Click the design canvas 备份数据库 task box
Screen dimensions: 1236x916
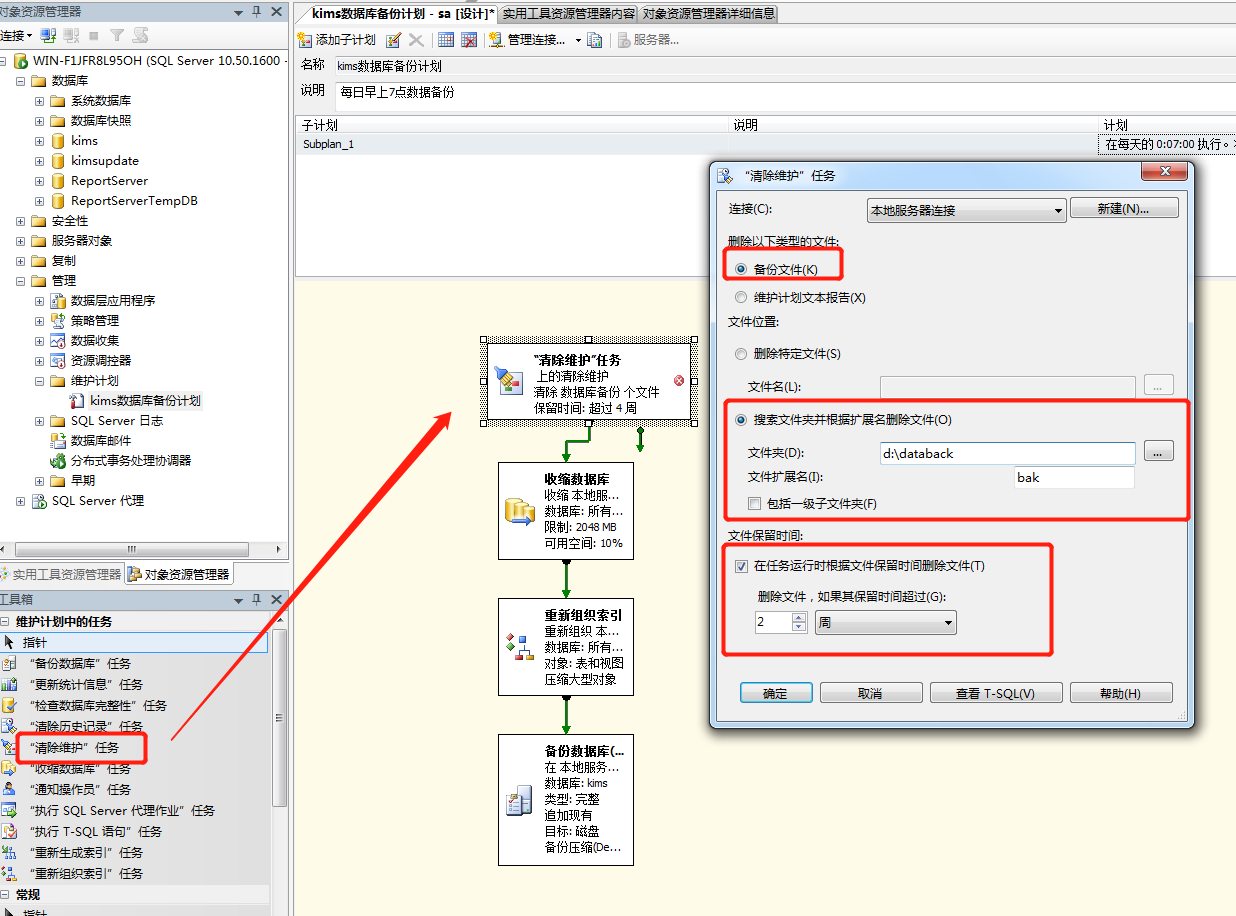click(566, 799)
